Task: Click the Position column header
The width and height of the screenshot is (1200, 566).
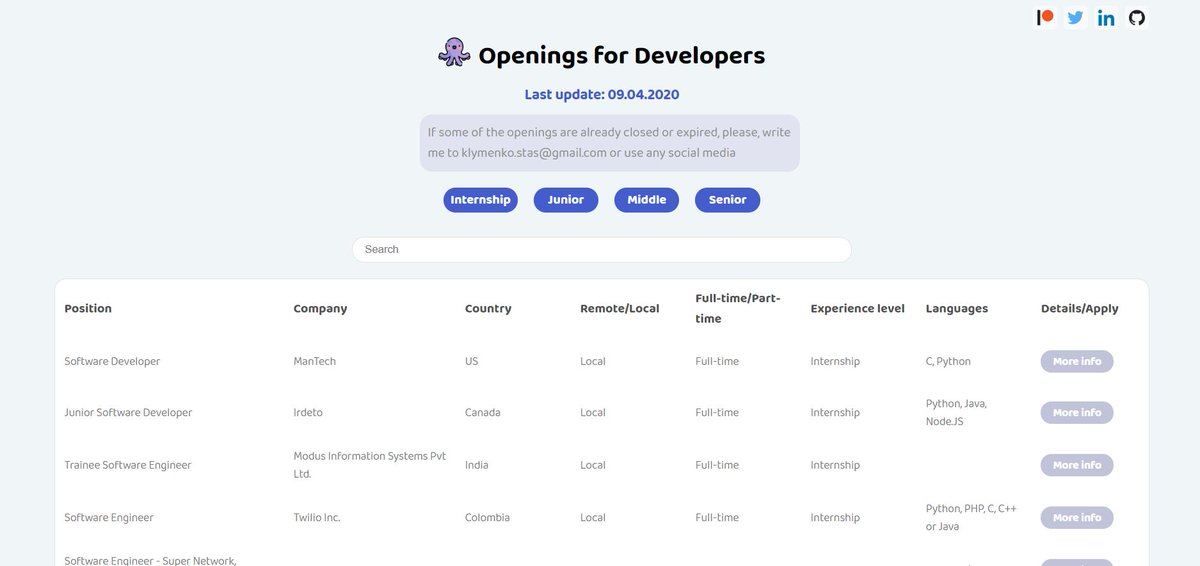Action: tap(88, 309)
